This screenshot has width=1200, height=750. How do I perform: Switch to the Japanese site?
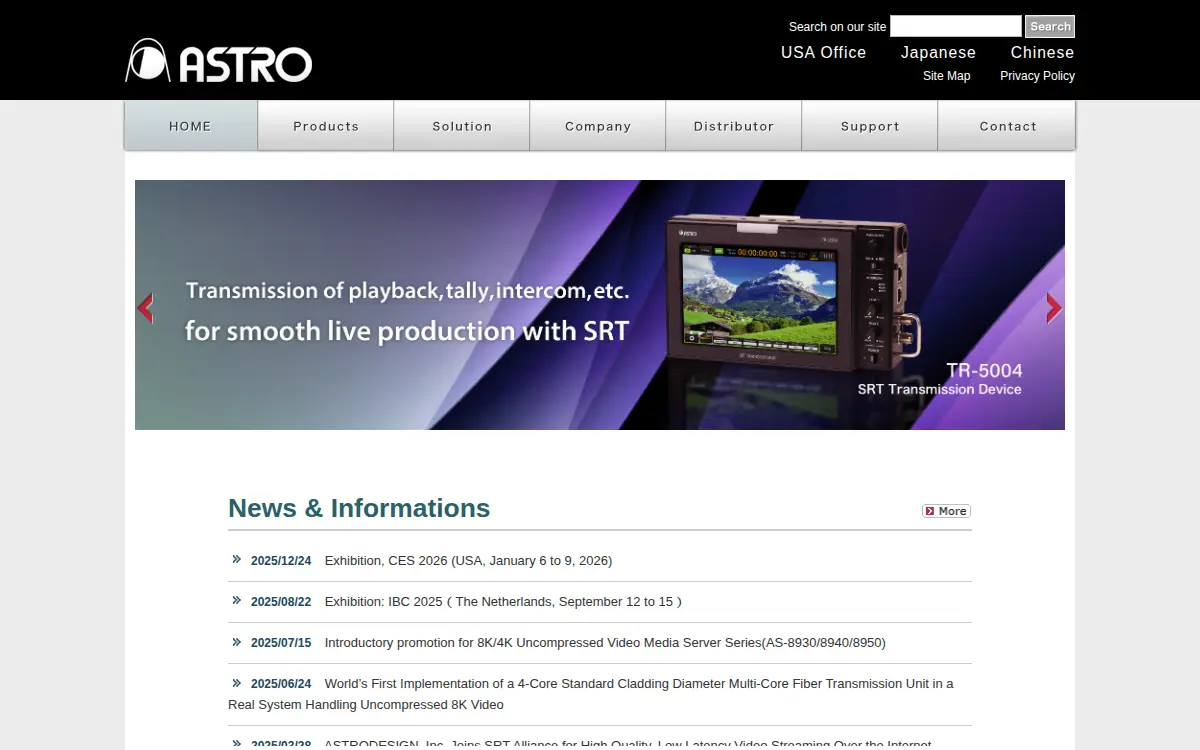click(x=938, y=52)
